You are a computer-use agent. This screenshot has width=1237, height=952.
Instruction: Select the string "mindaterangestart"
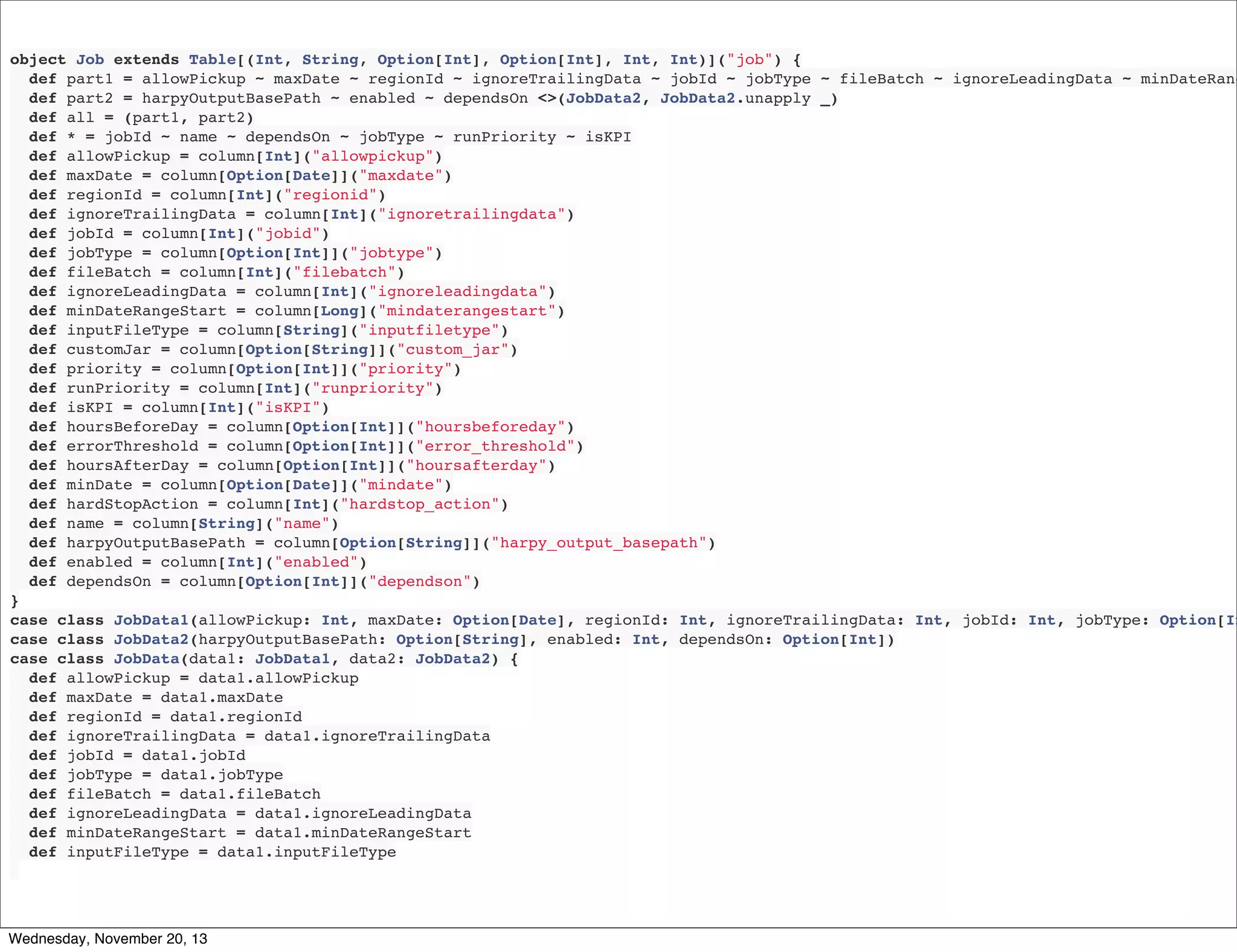pos(467,311)
